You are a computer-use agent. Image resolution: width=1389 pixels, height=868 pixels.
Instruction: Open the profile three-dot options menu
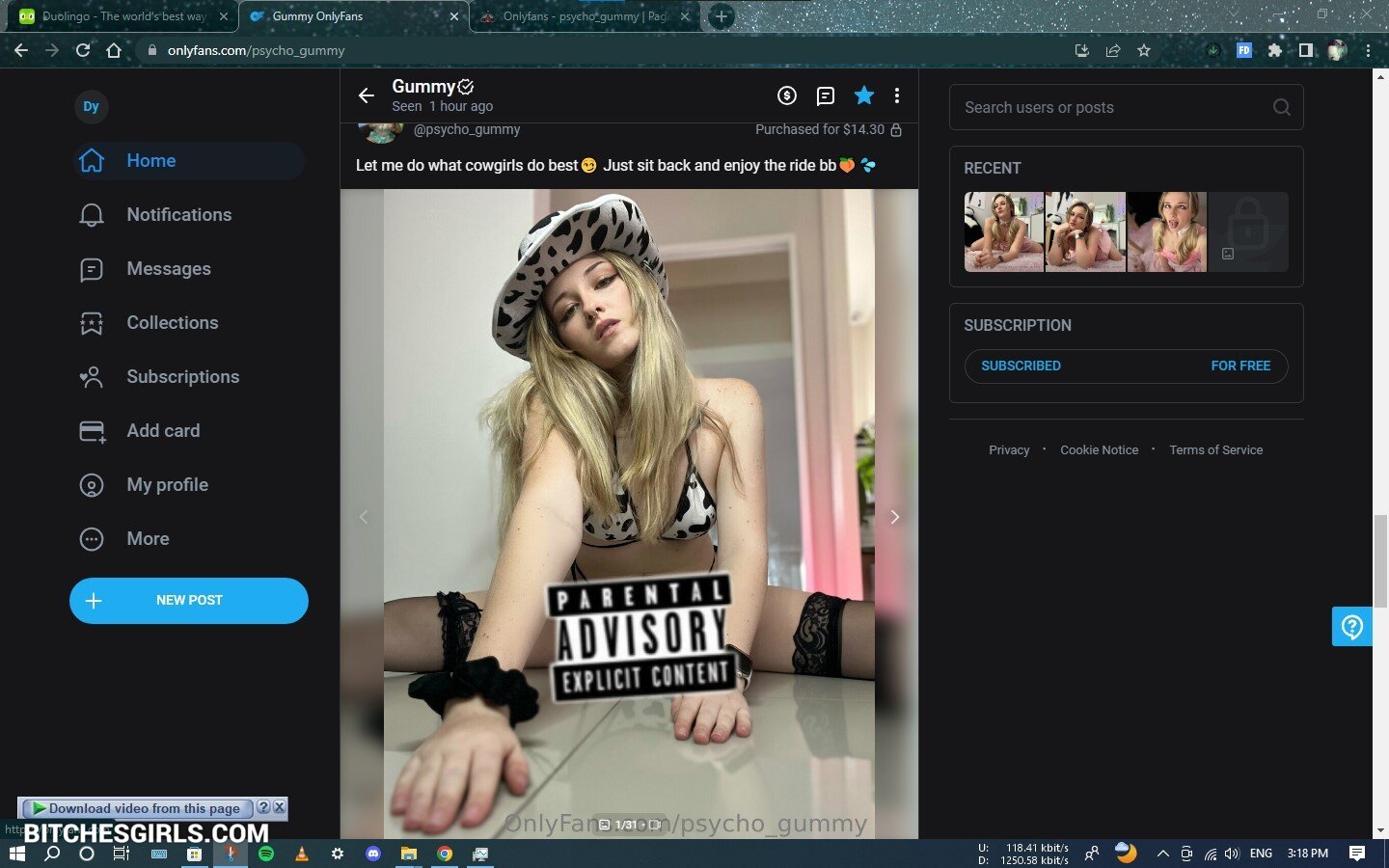click(897, 95)
